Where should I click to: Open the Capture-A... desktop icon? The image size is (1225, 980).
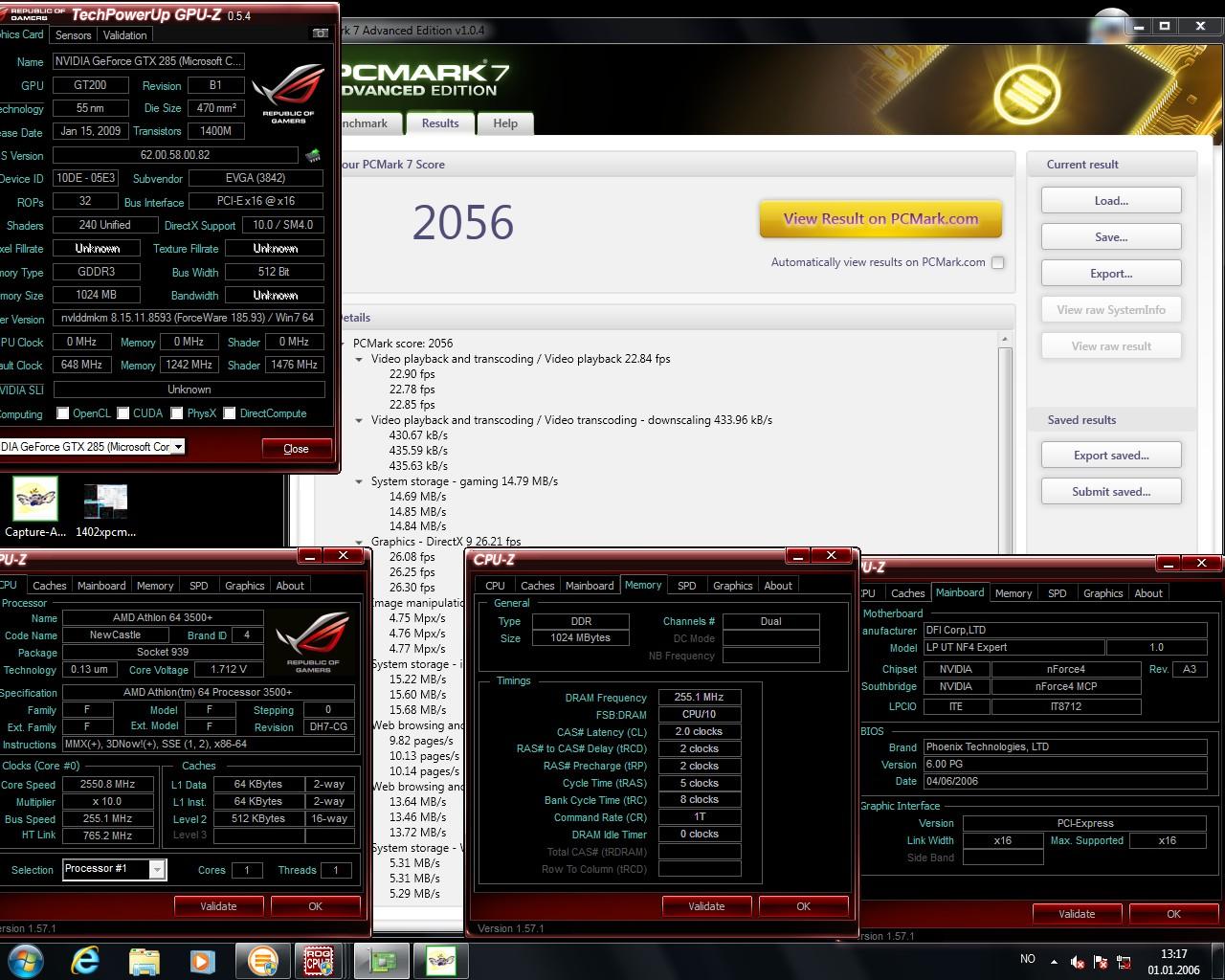click(x=35, y=508)
